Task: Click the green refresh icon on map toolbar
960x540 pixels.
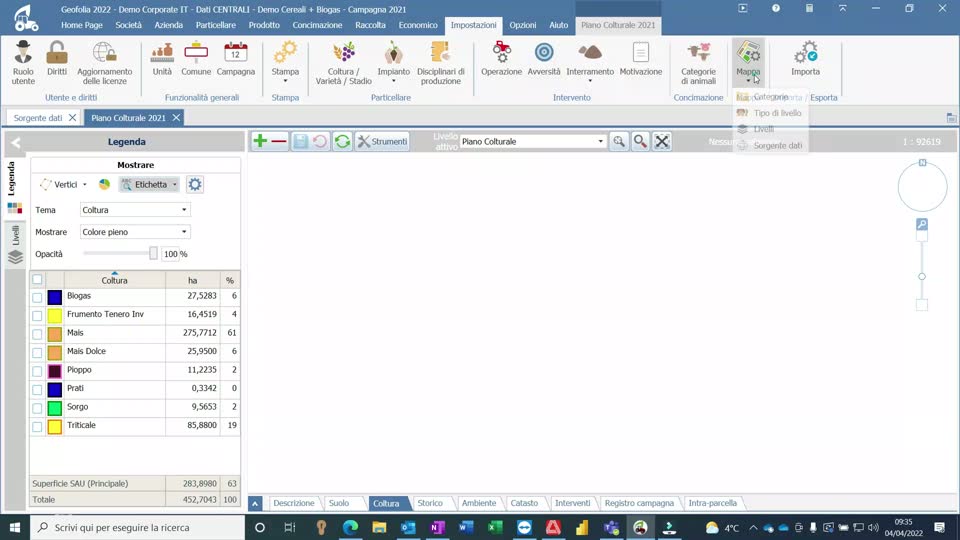Action: tap(342, 141)
